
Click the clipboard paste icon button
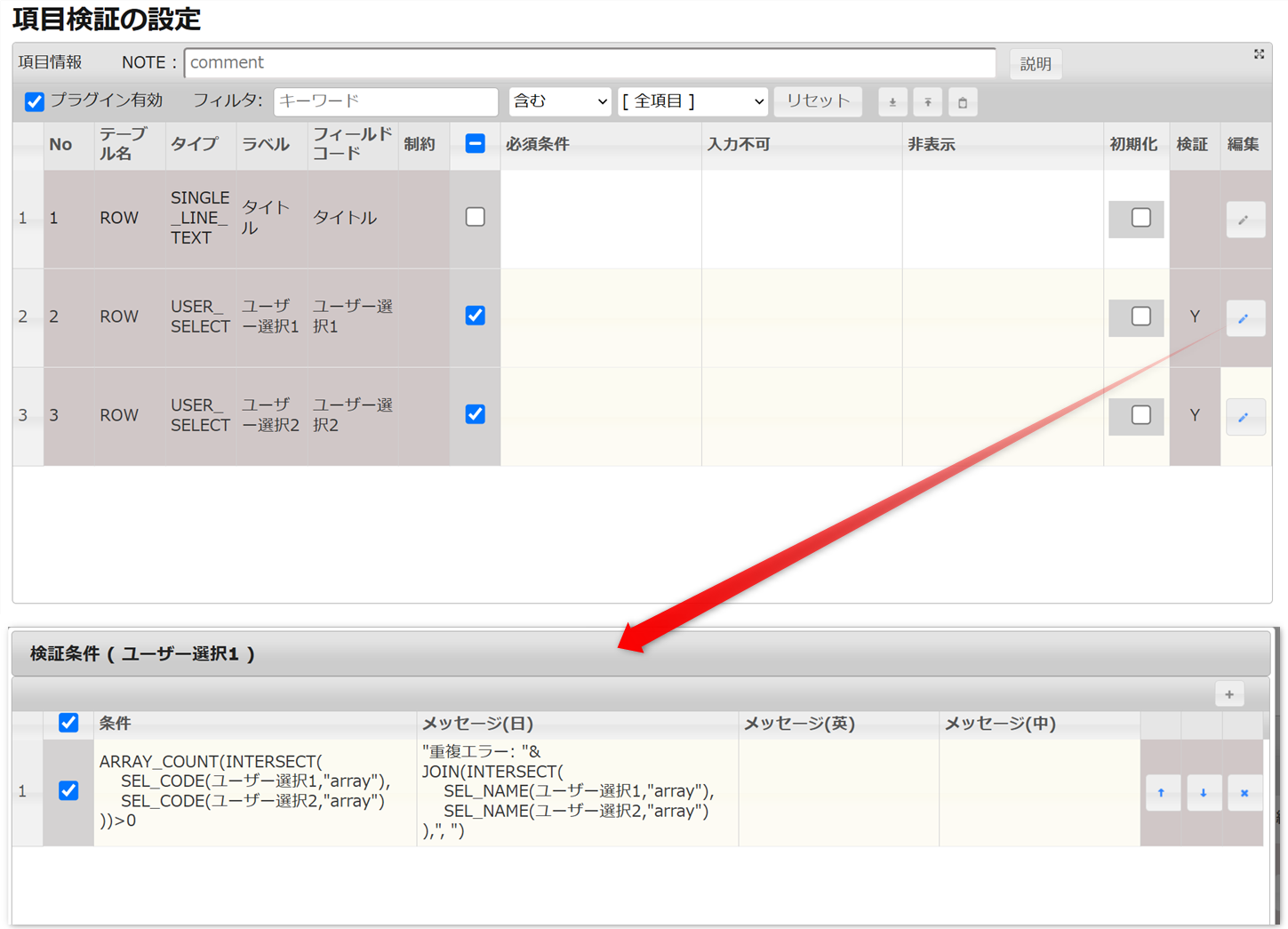tap(962, 102)
